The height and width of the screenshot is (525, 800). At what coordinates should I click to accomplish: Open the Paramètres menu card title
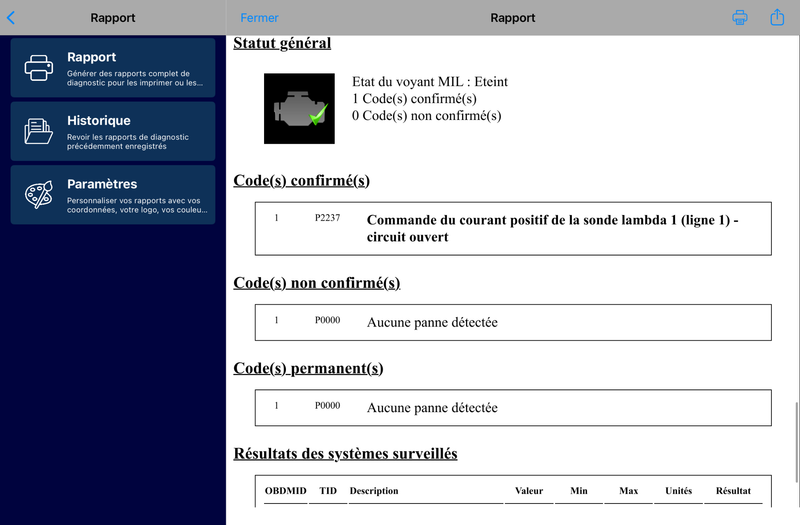(x=102, y=184)
